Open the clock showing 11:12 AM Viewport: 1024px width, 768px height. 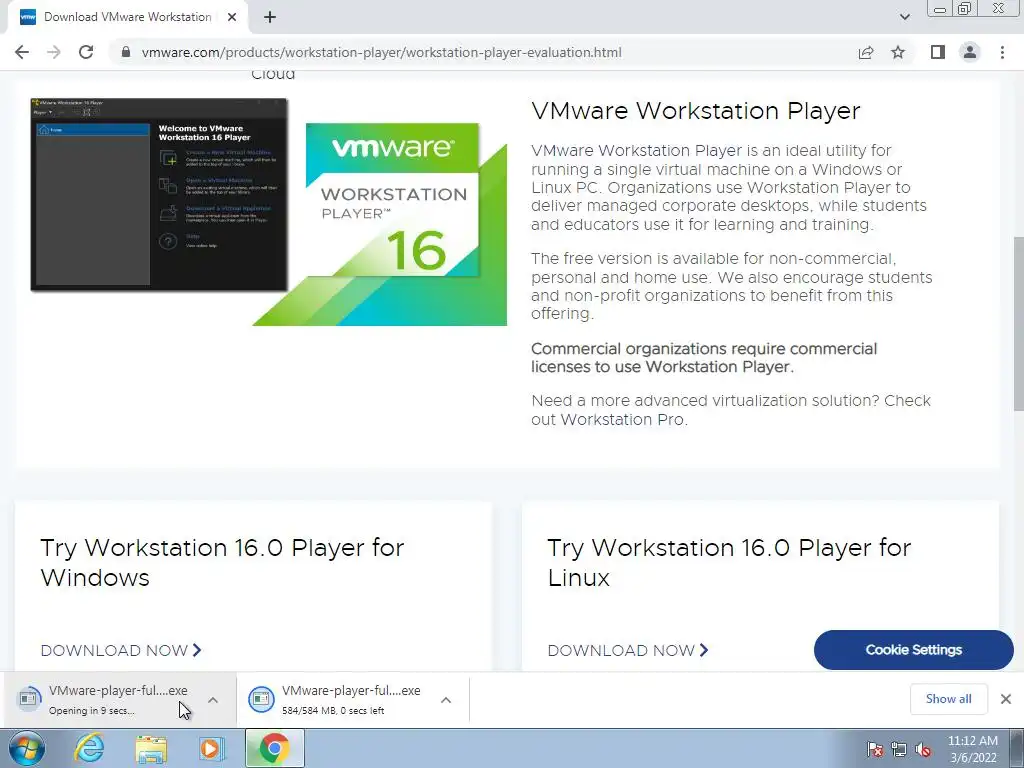[973, 749]
